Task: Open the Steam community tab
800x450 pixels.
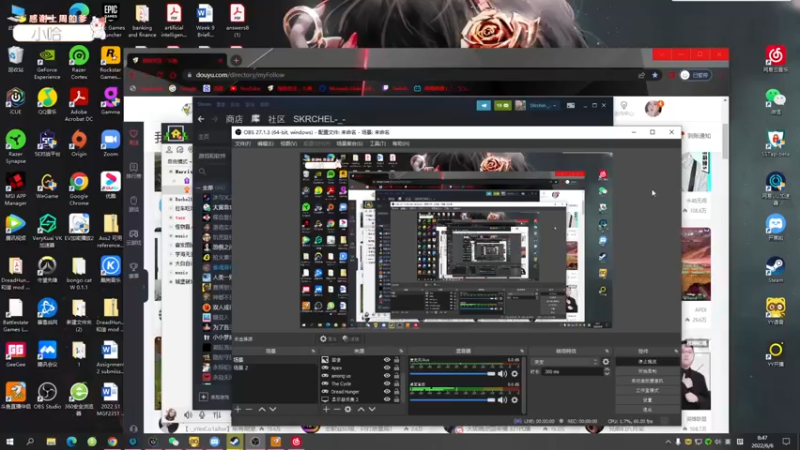Action: (276, 119)
